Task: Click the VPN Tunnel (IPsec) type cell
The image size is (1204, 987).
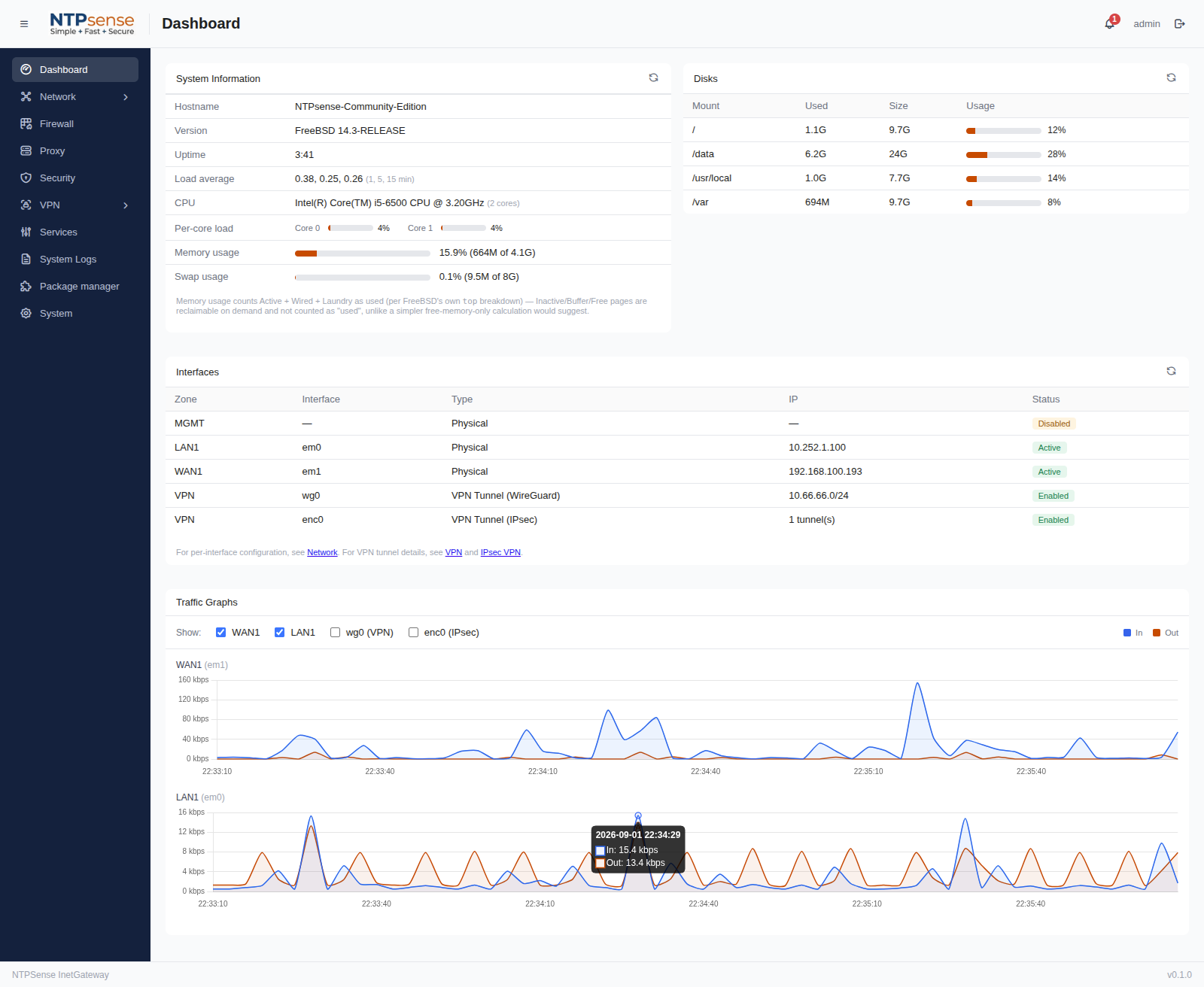Action: [494, 520]
